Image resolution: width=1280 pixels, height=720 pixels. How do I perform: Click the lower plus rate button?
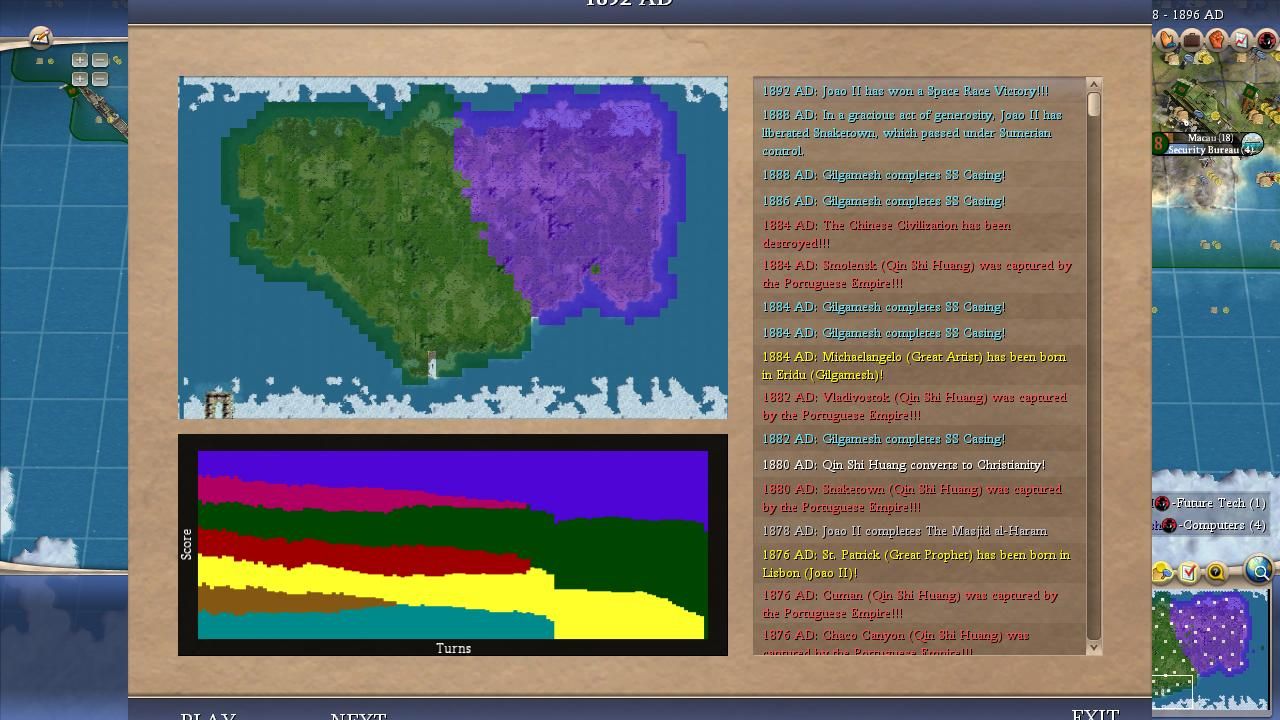point(80,78)
